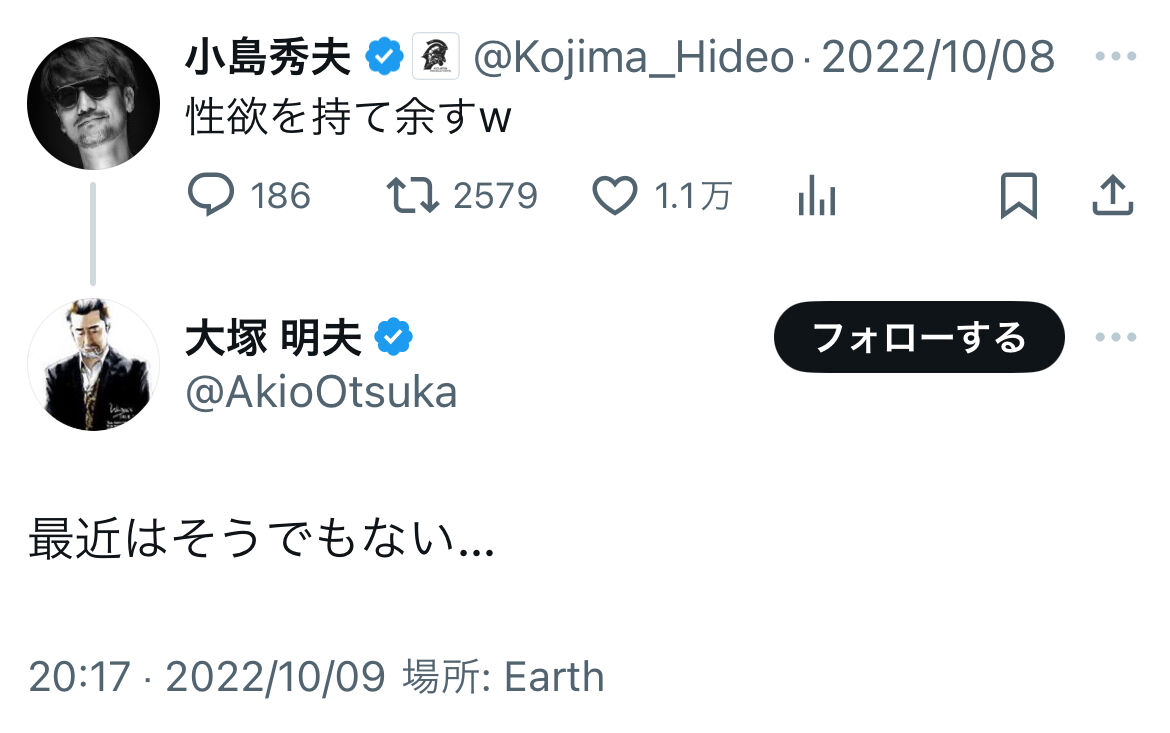The height and width of the screenshot is (733, 1170).
Task: Open the @AkioOtsuka profile handle
Action: (321, 393)
